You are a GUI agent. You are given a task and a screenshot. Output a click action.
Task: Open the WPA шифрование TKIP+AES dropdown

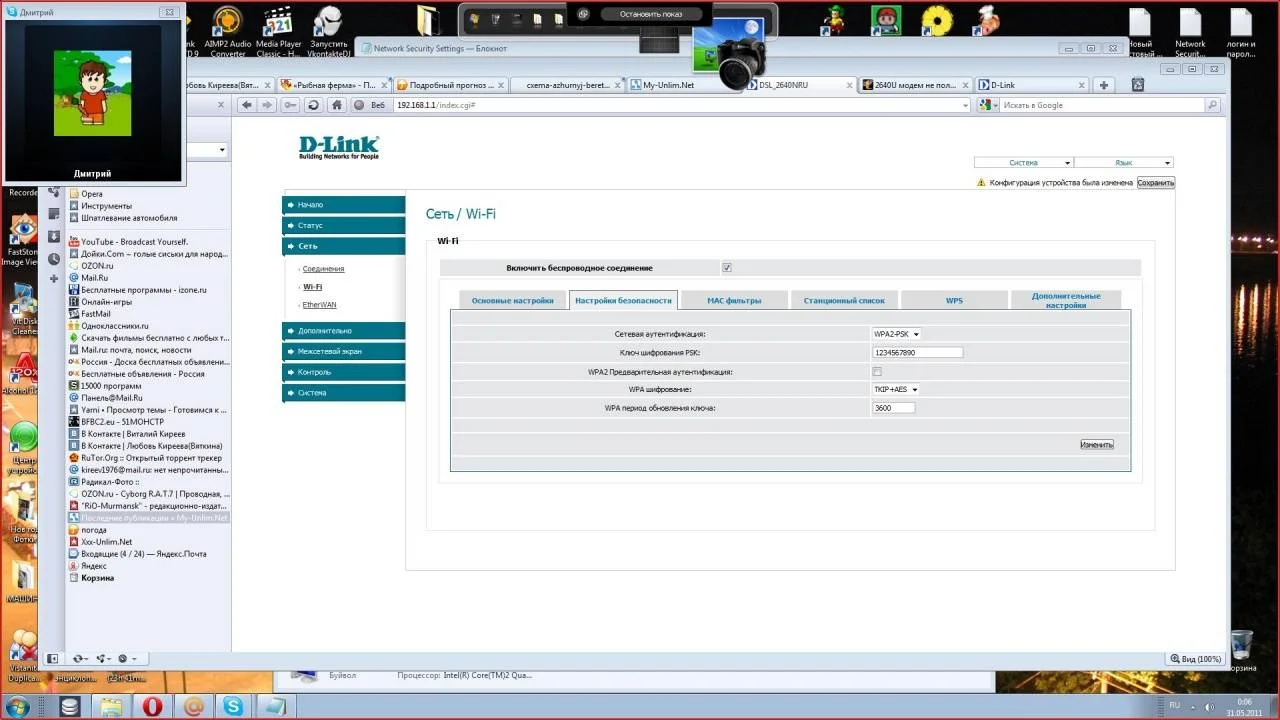click(895, 389)
